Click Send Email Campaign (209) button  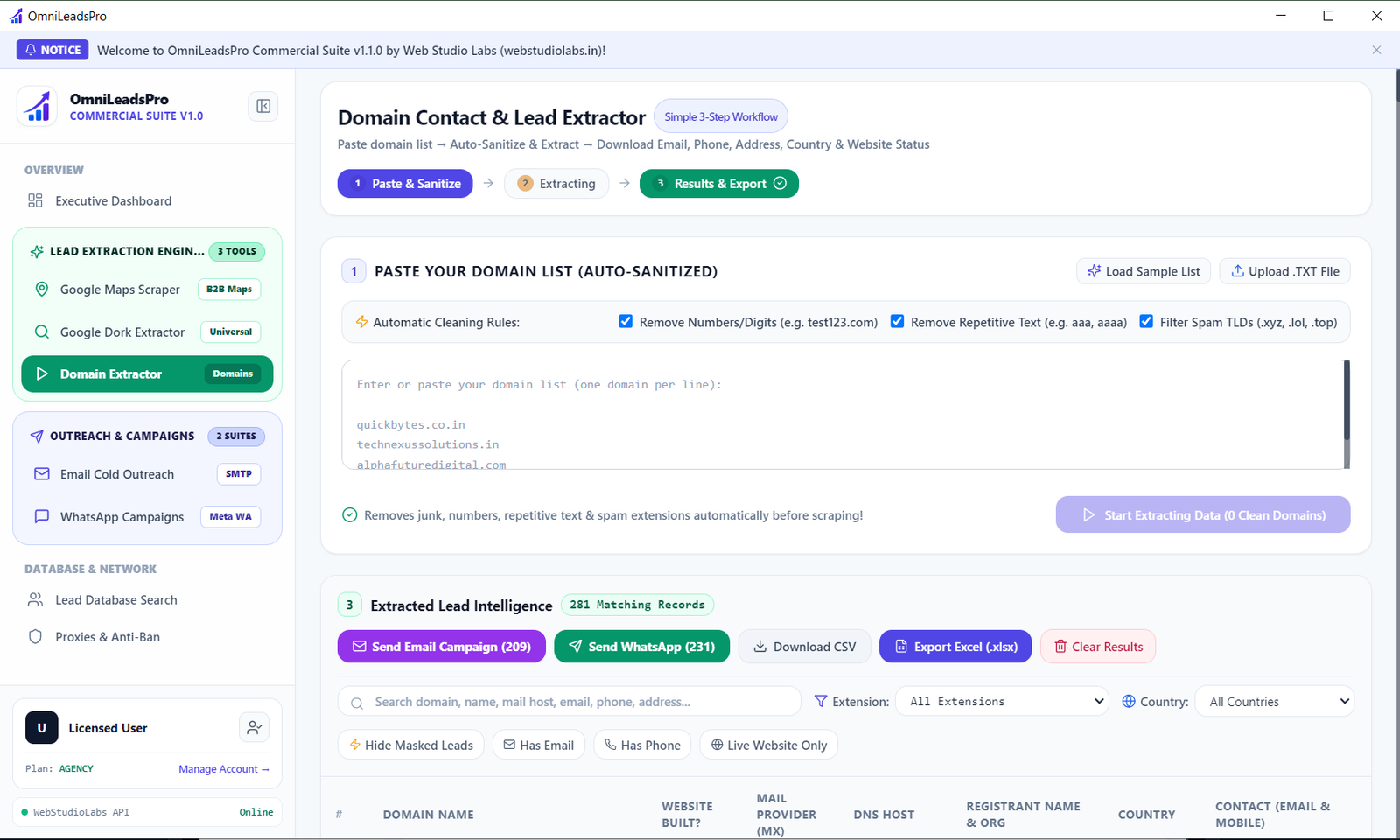[442, 646]
